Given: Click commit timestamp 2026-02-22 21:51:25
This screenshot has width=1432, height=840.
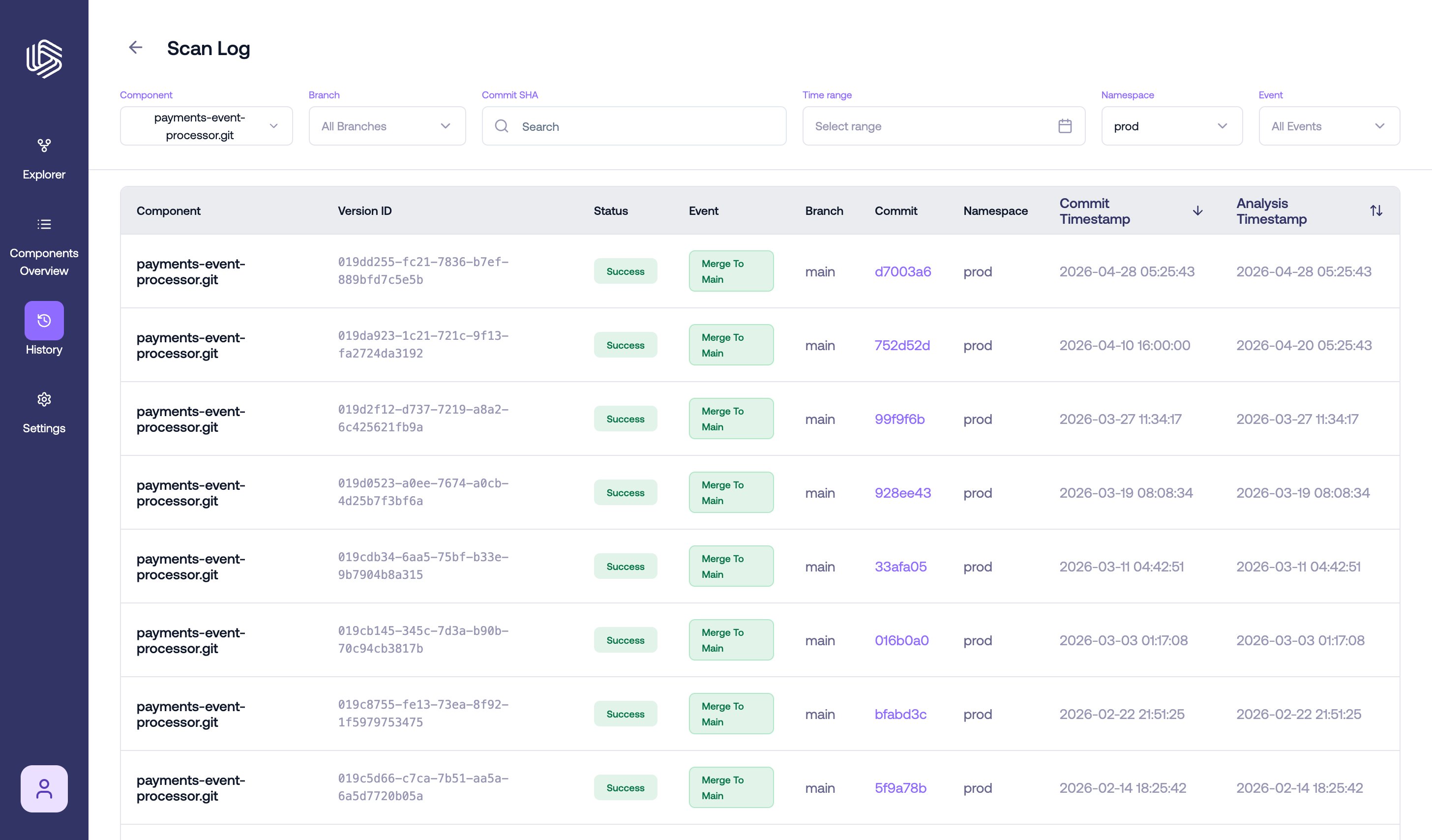Looking at the screenshot, I should [x=1122, y=715].
